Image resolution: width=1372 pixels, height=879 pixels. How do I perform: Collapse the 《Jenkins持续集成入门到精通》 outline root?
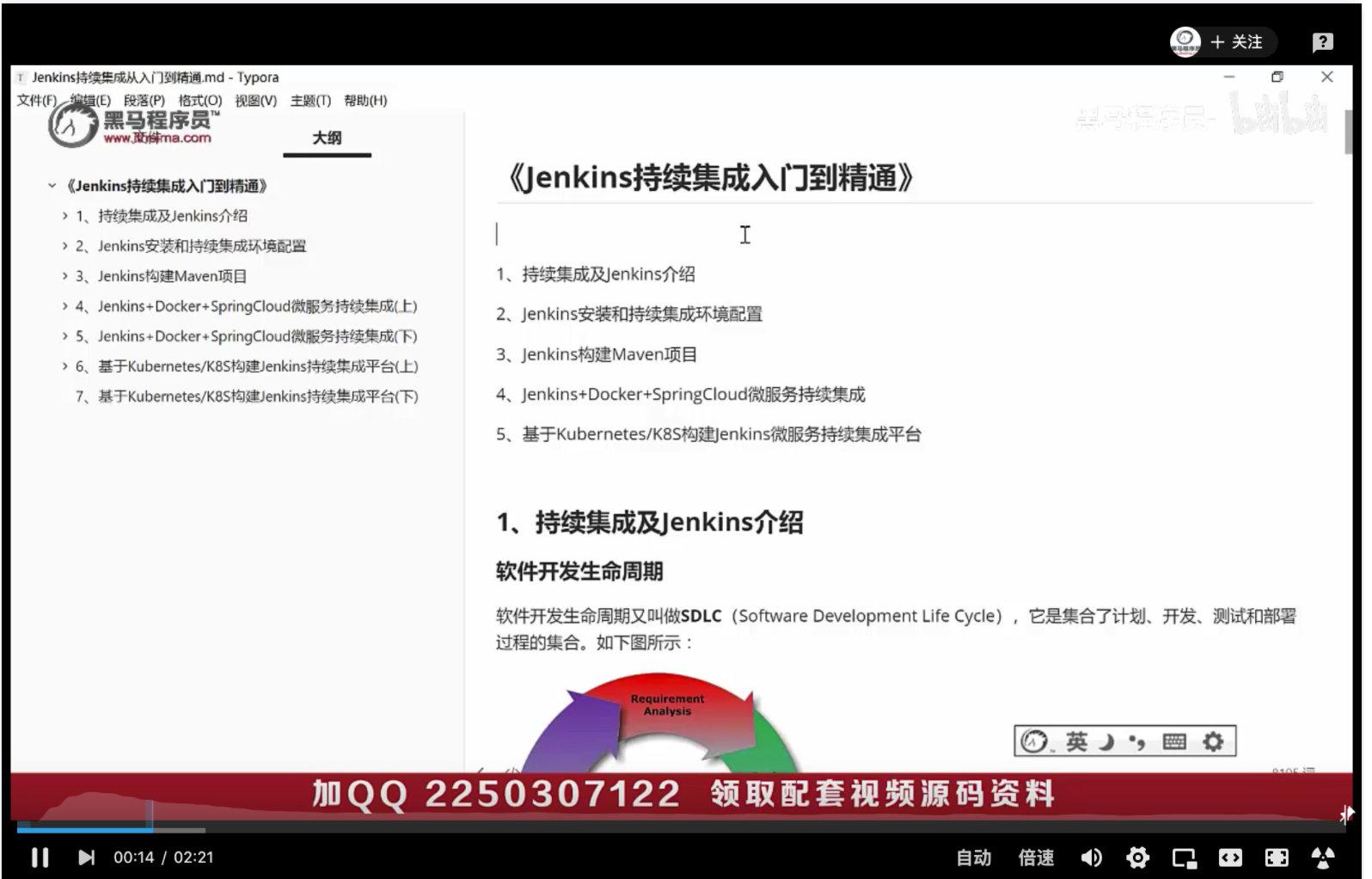click(x=52, y=186)
